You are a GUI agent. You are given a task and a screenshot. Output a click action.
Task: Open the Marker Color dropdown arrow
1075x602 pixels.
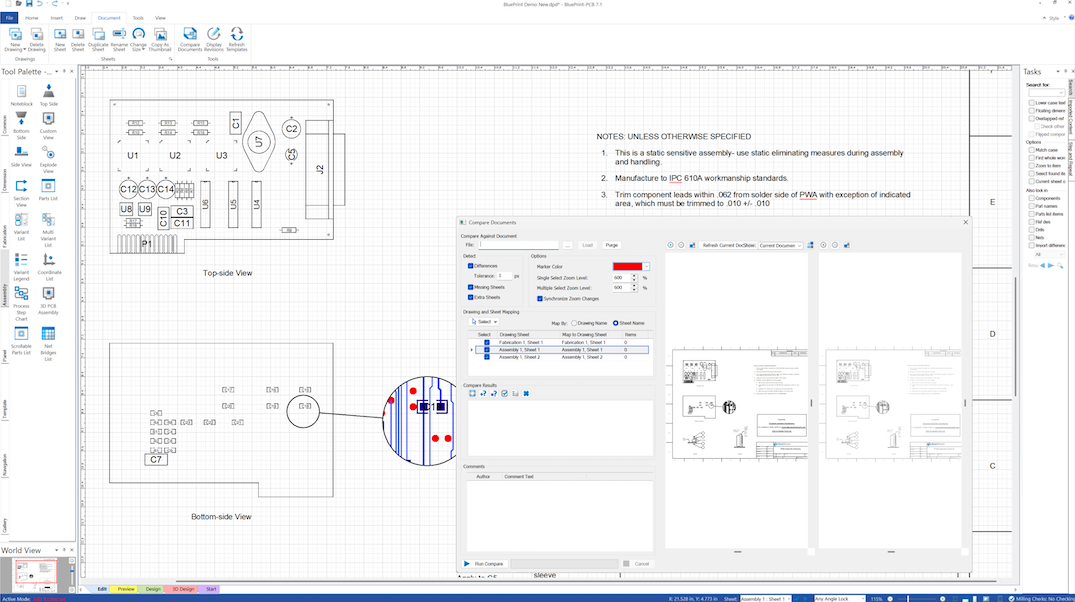click(x=646, y=267)
